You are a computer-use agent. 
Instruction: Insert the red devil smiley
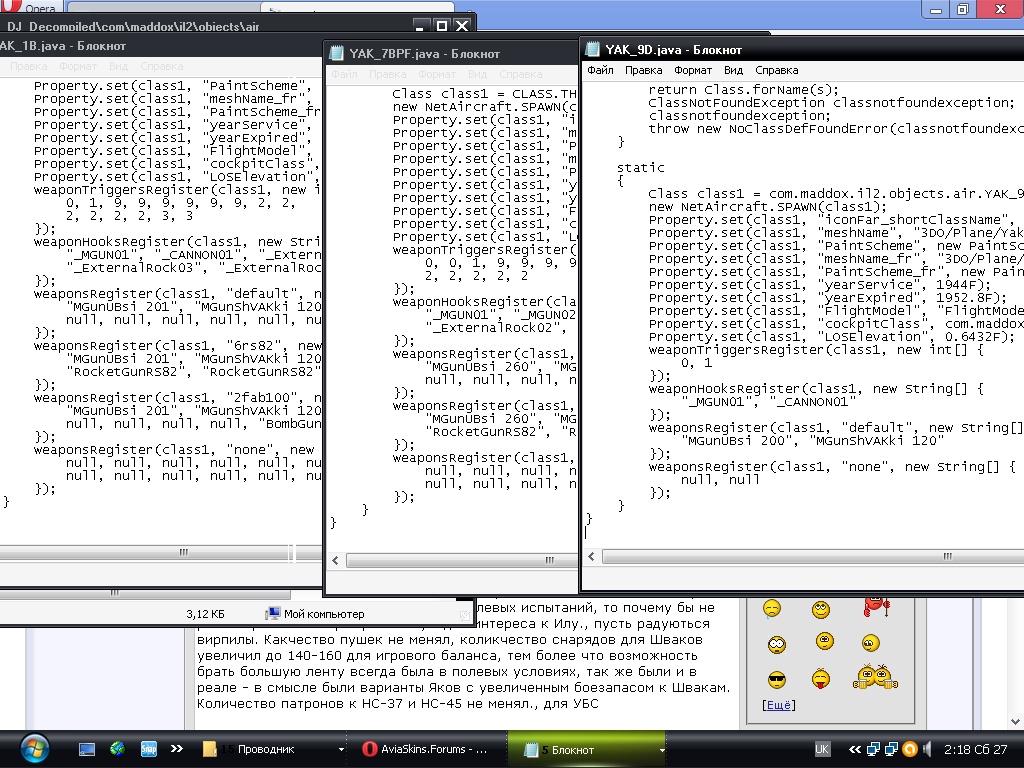[874, 607]
